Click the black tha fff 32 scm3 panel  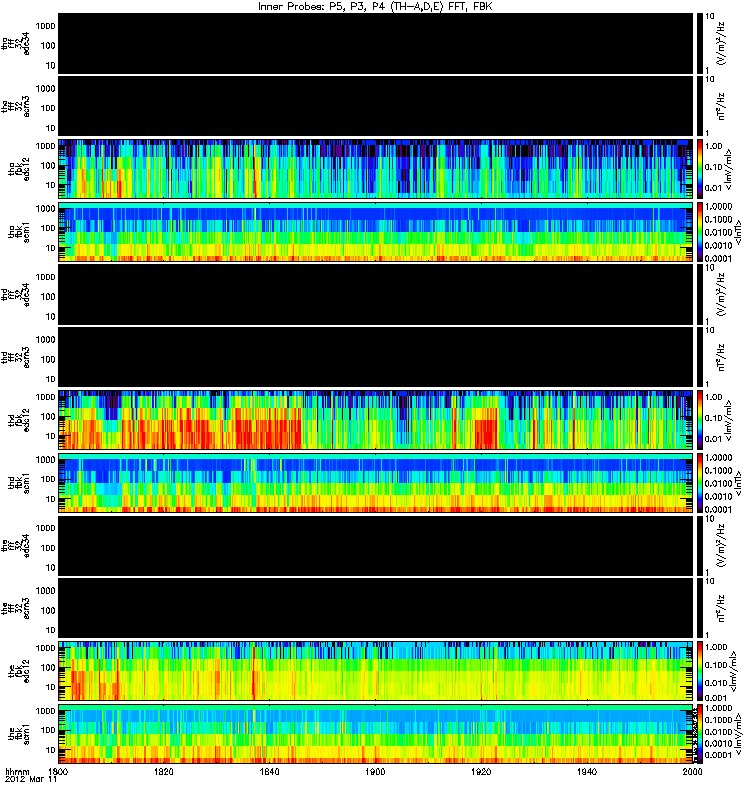376,107
